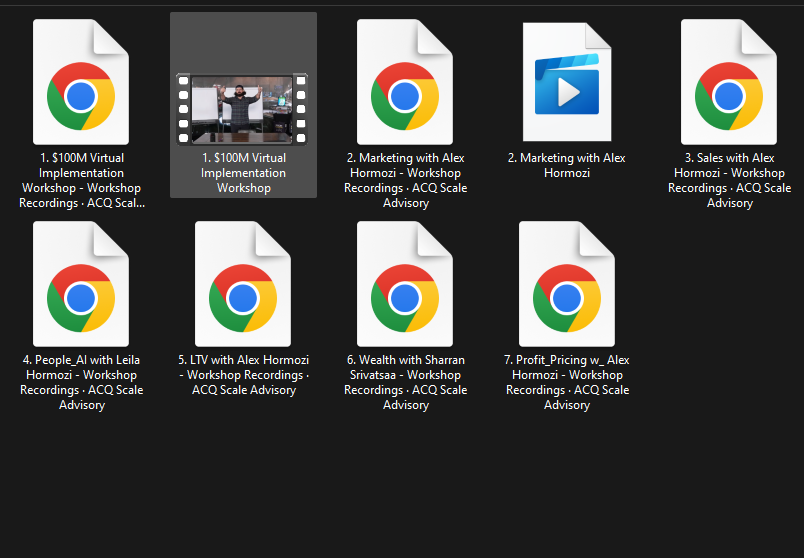Click the highlighted video label '1. $100M Virtual Implementation Workshop'
Screen dimensions: 804x558
(x=243, y=172)
